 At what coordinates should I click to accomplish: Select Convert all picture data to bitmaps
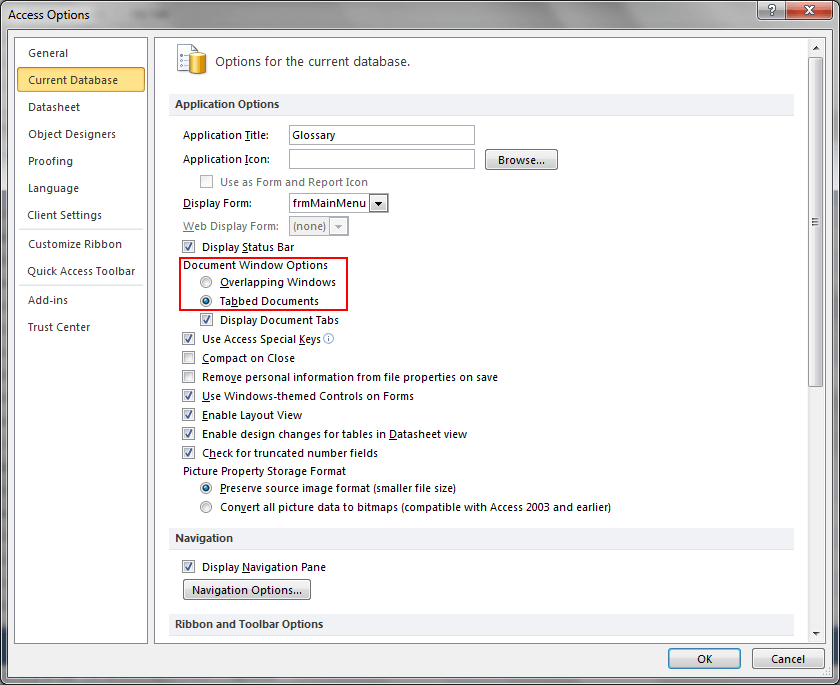click(206, 507)
